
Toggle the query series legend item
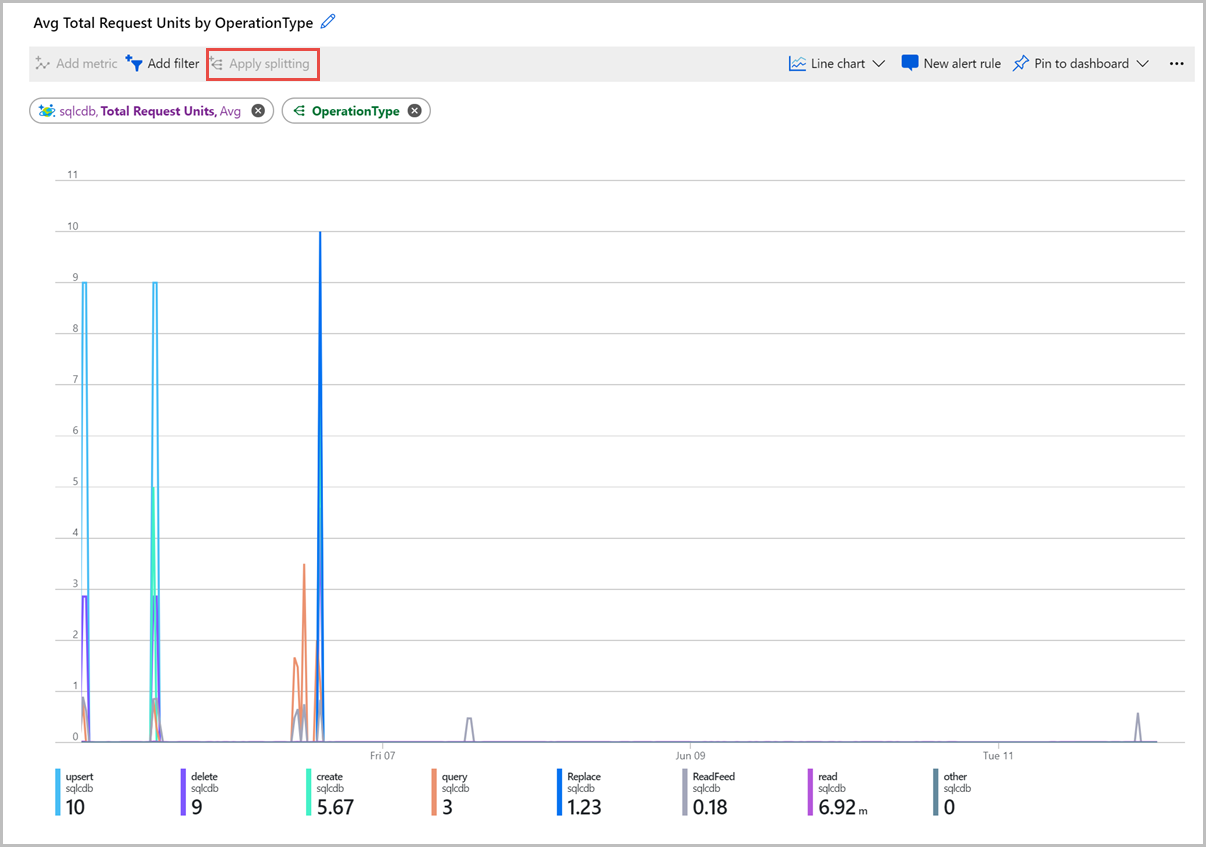pyautogui.click(x=450, y=792)
